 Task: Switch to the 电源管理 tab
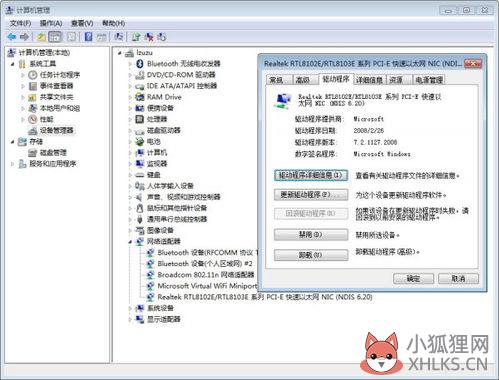(429, 80)
